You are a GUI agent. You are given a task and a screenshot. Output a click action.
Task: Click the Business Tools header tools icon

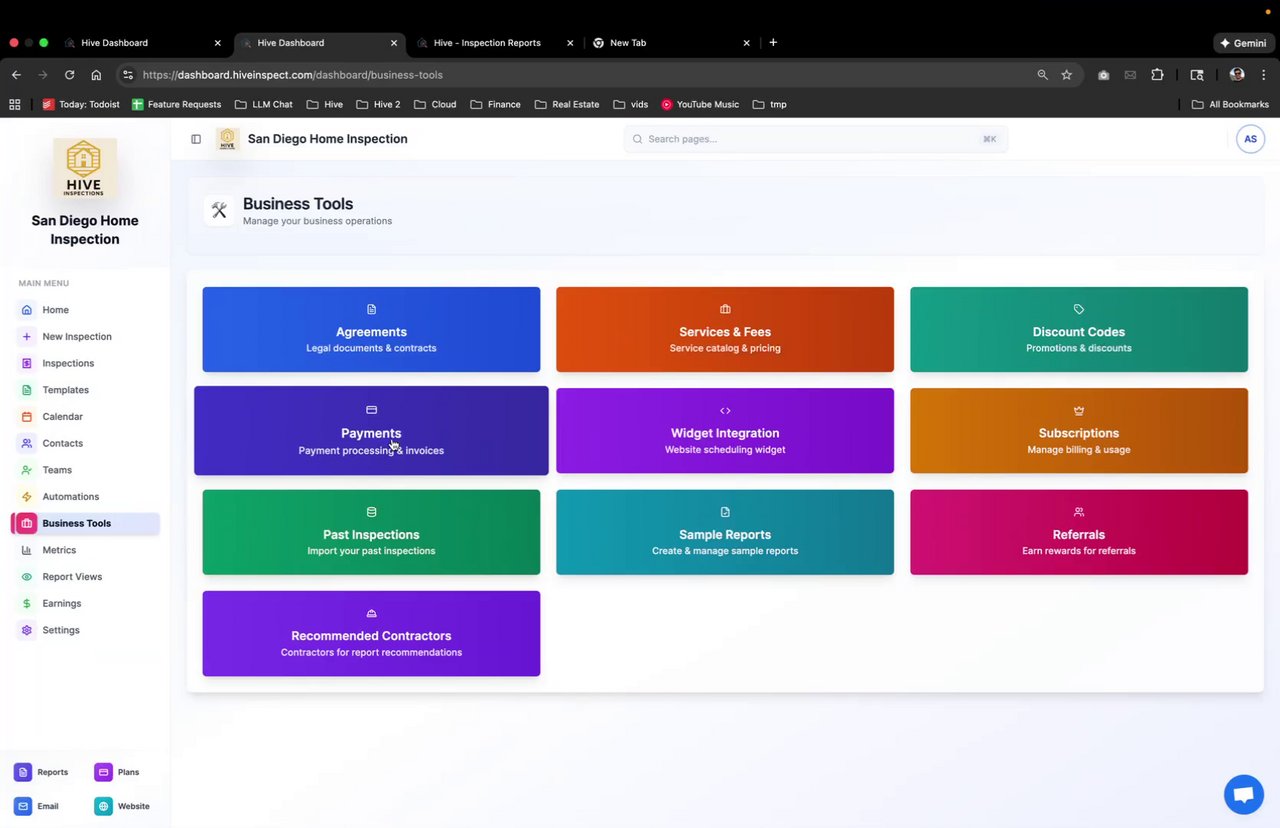click(x=219, y=210)
